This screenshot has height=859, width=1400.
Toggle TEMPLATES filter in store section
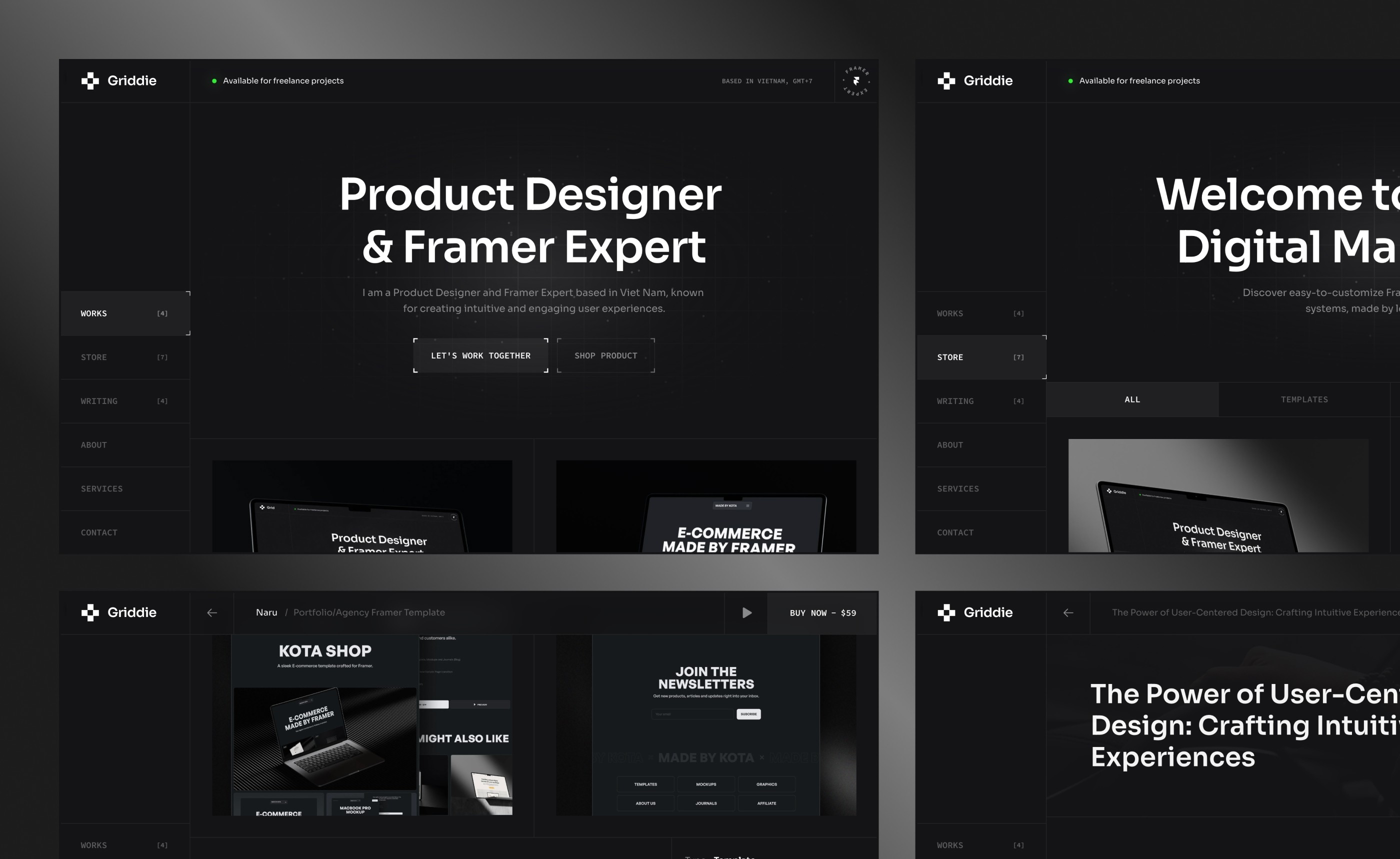coord(1305,399)
